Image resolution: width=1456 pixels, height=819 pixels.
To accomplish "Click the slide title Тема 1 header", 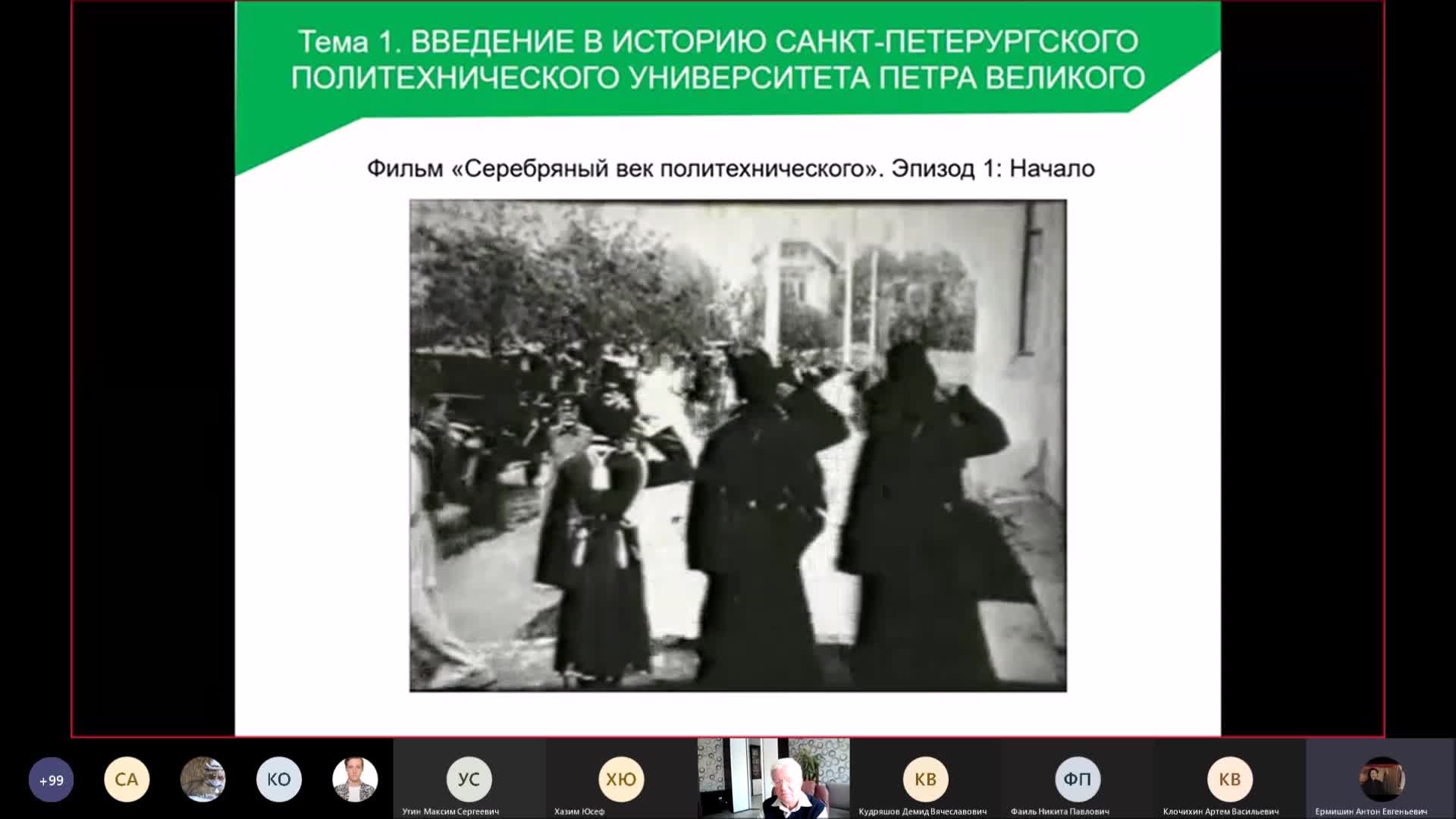I will coord(718,59).
